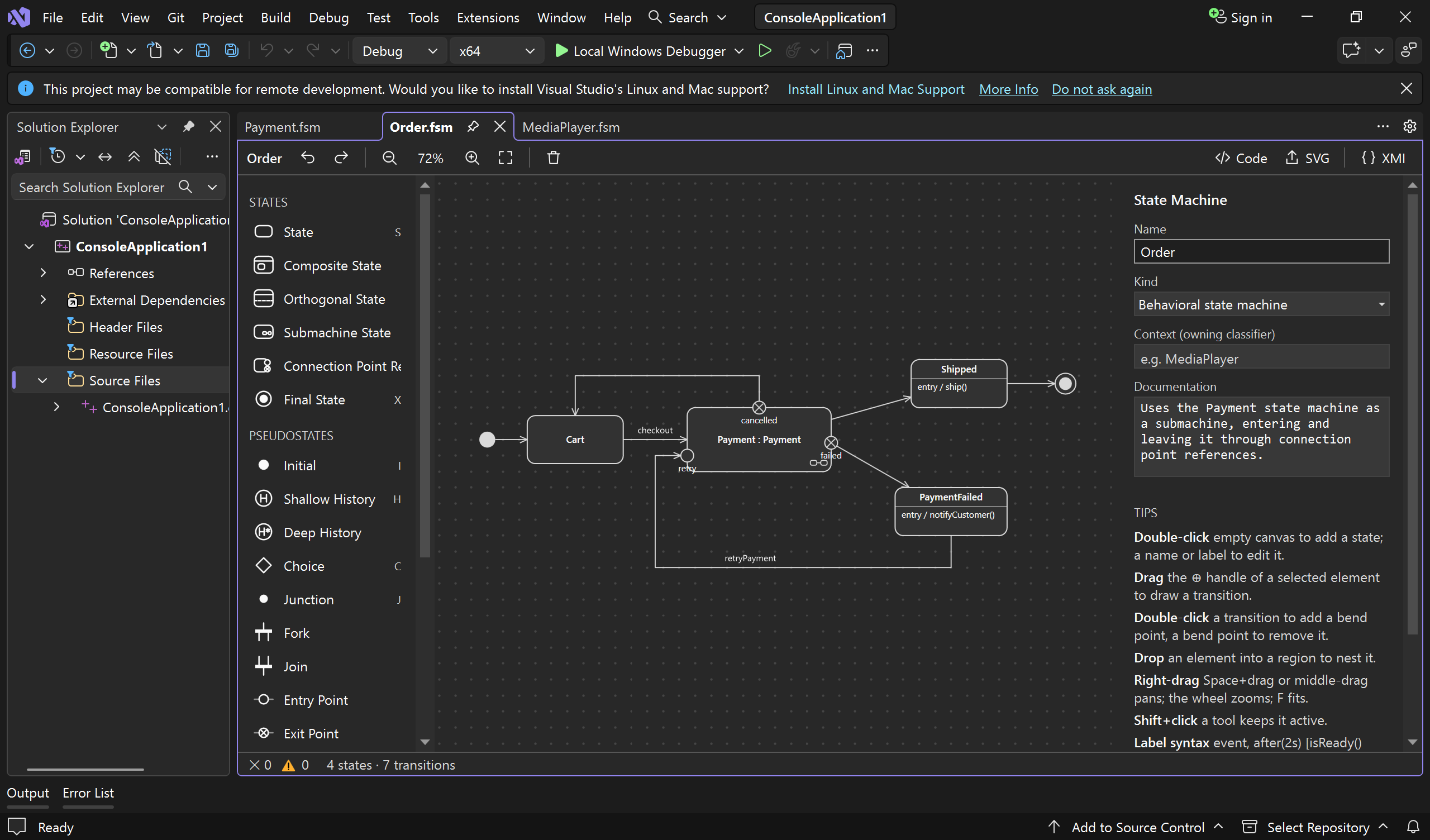Pick the Join pseudostate tool
The width and height of the screenshot is (1430, 840).
[327, 666]
